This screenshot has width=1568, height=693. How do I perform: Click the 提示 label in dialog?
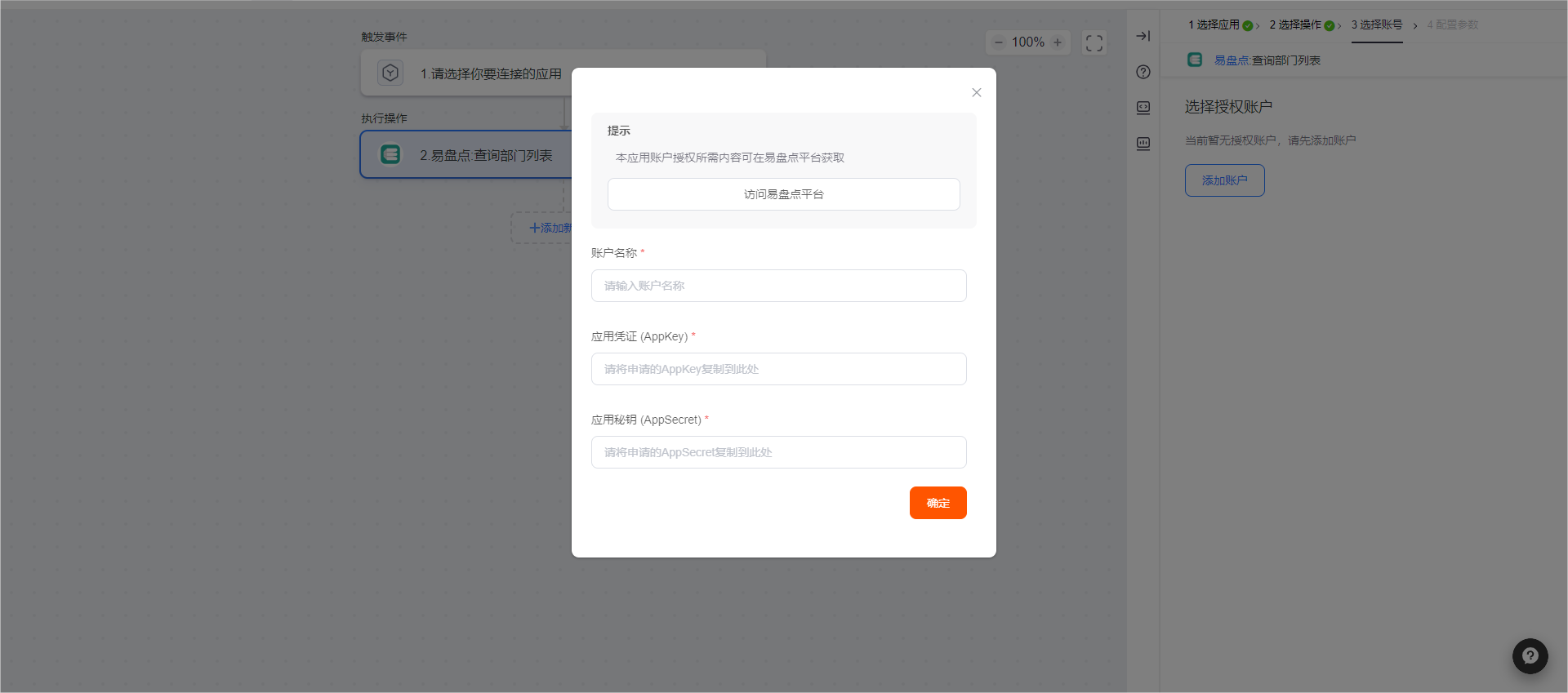click(x=619, y=131)
